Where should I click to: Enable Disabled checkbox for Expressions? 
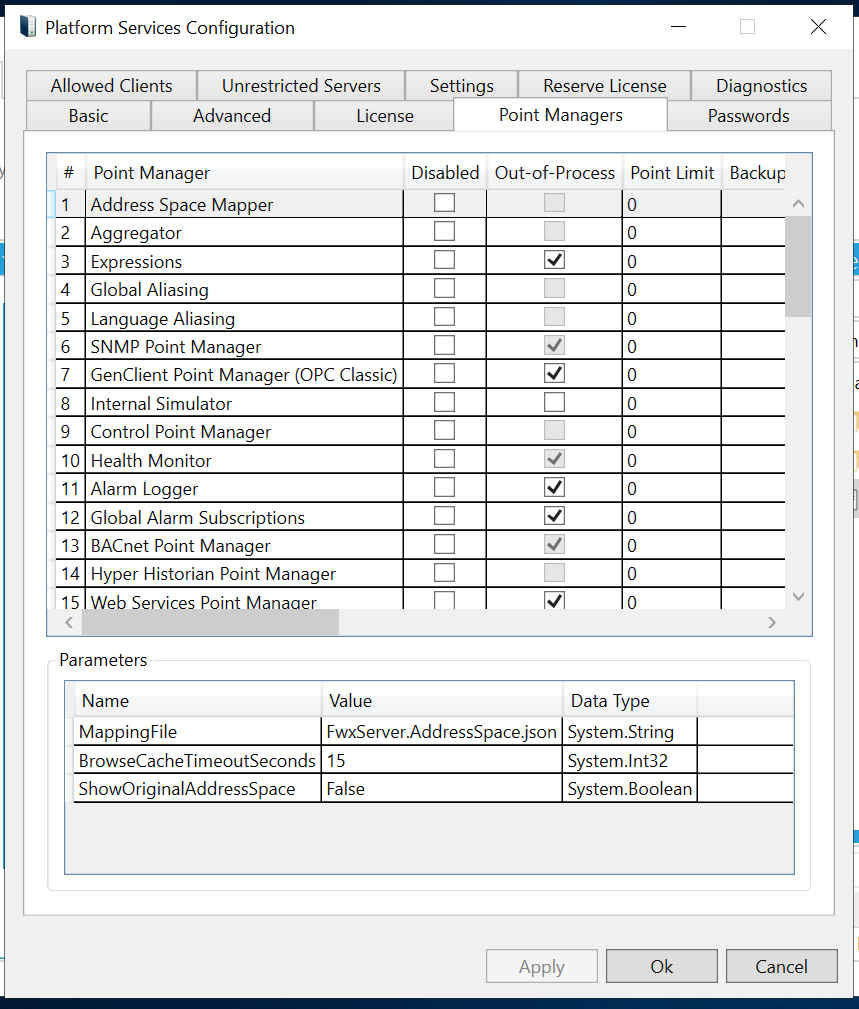tap(444, 260)
